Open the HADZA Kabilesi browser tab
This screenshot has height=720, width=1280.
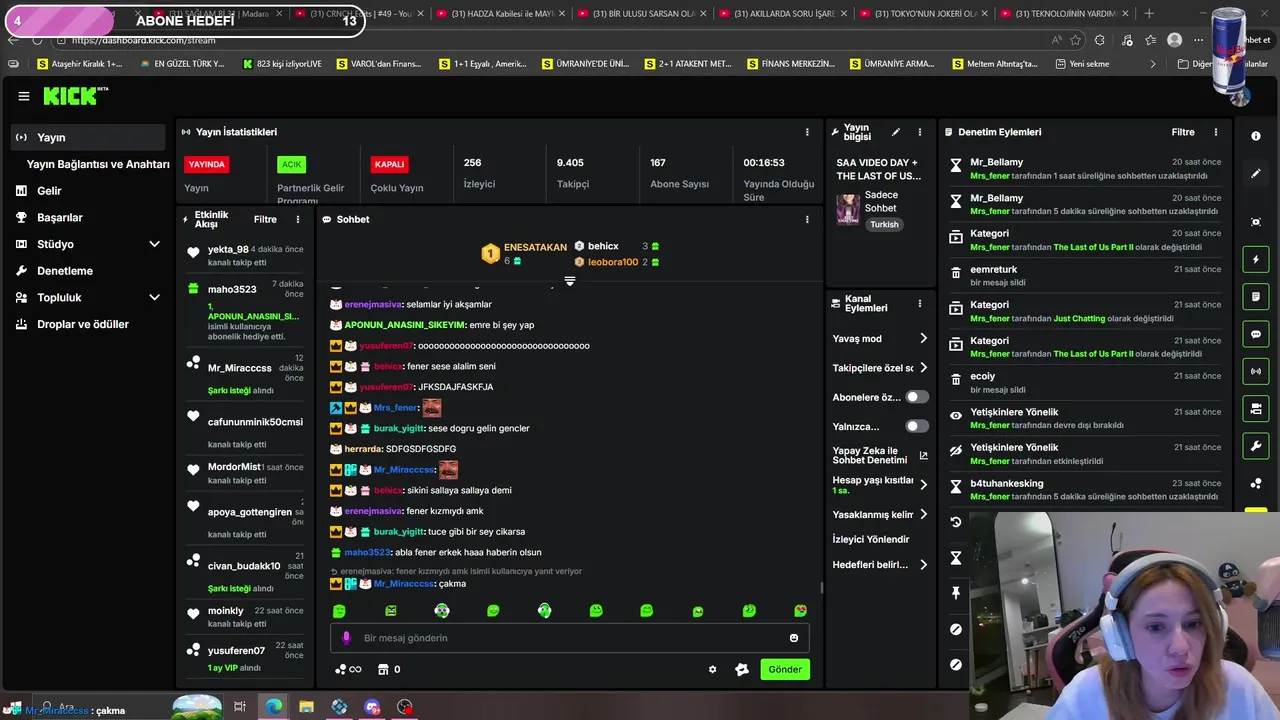(503, 14)
